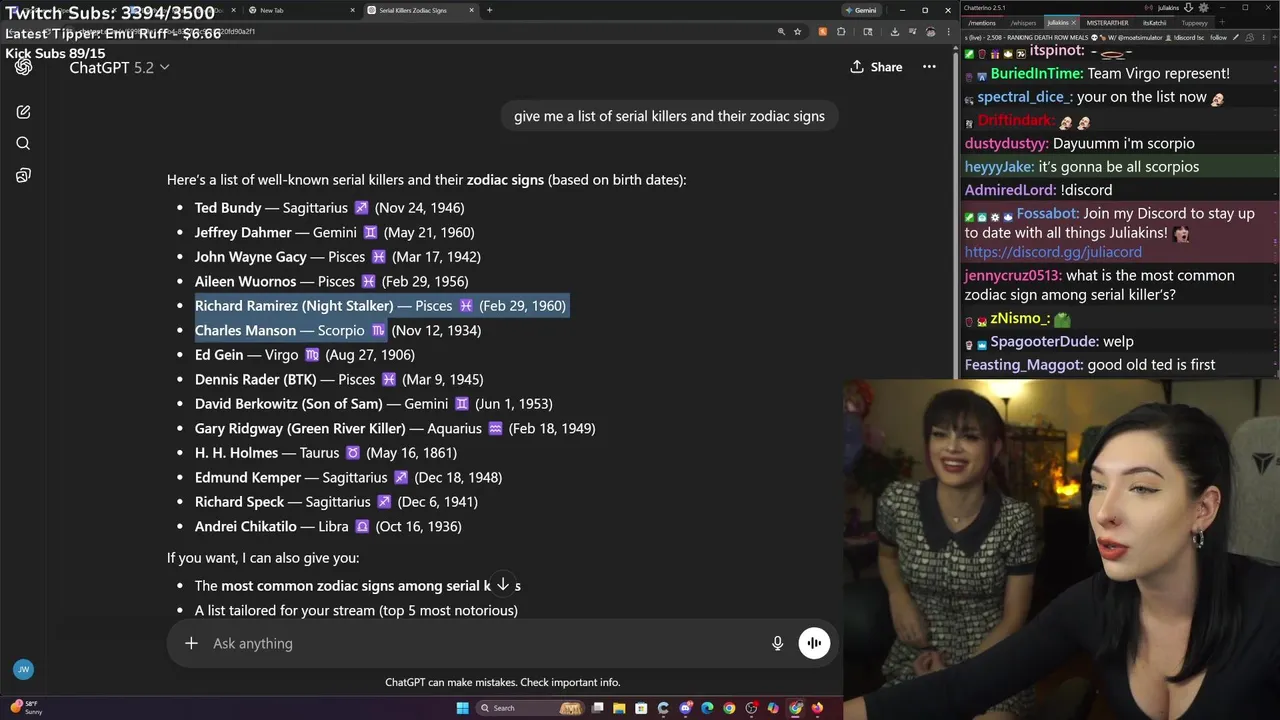Close the Serial Killers Zodiac Signs tab
Image resolution: width=1280 pixels, height=720 pixels.
click(472, 10)
